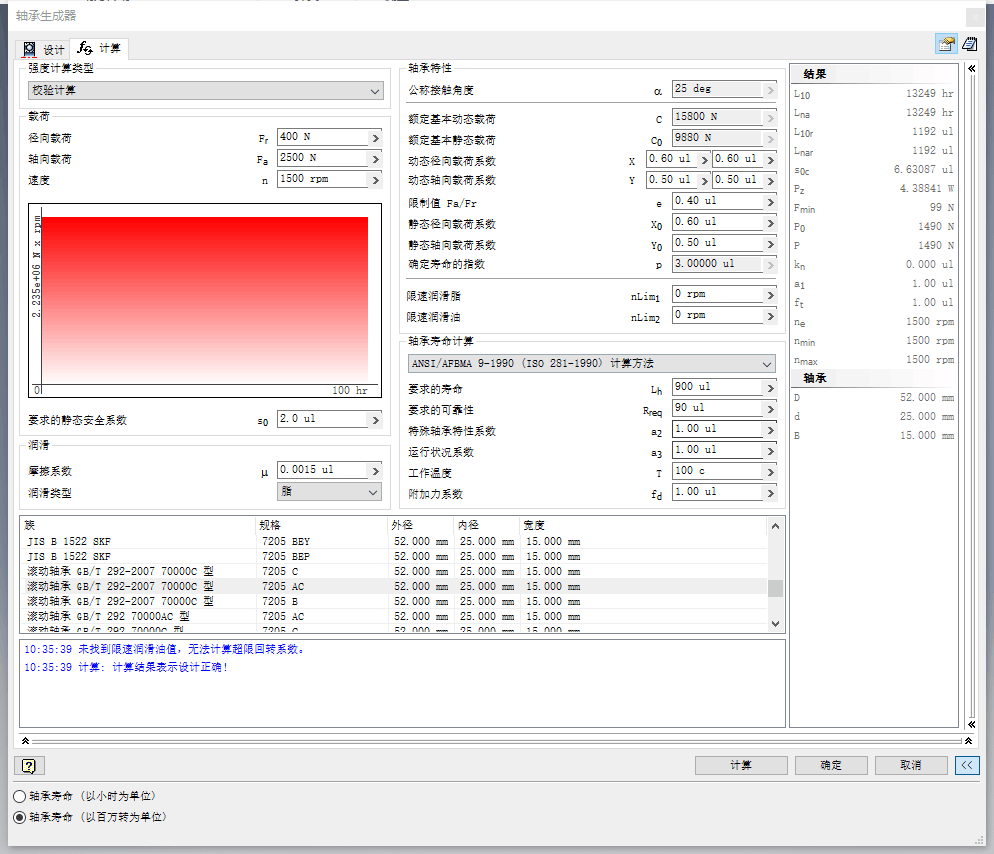Viewport: 994px width, 854px height.
Task: Click the 族 column header
Action: point(138,525)
